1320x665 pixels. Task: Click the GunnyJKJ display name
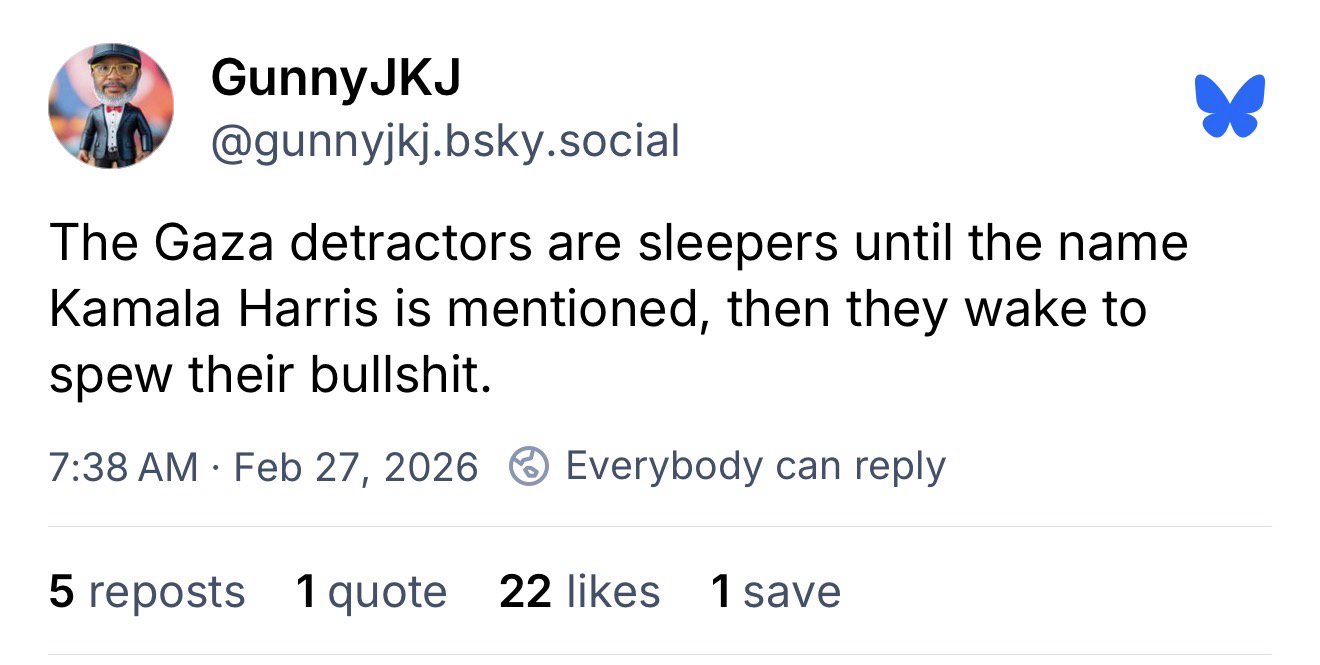[335, 78]
